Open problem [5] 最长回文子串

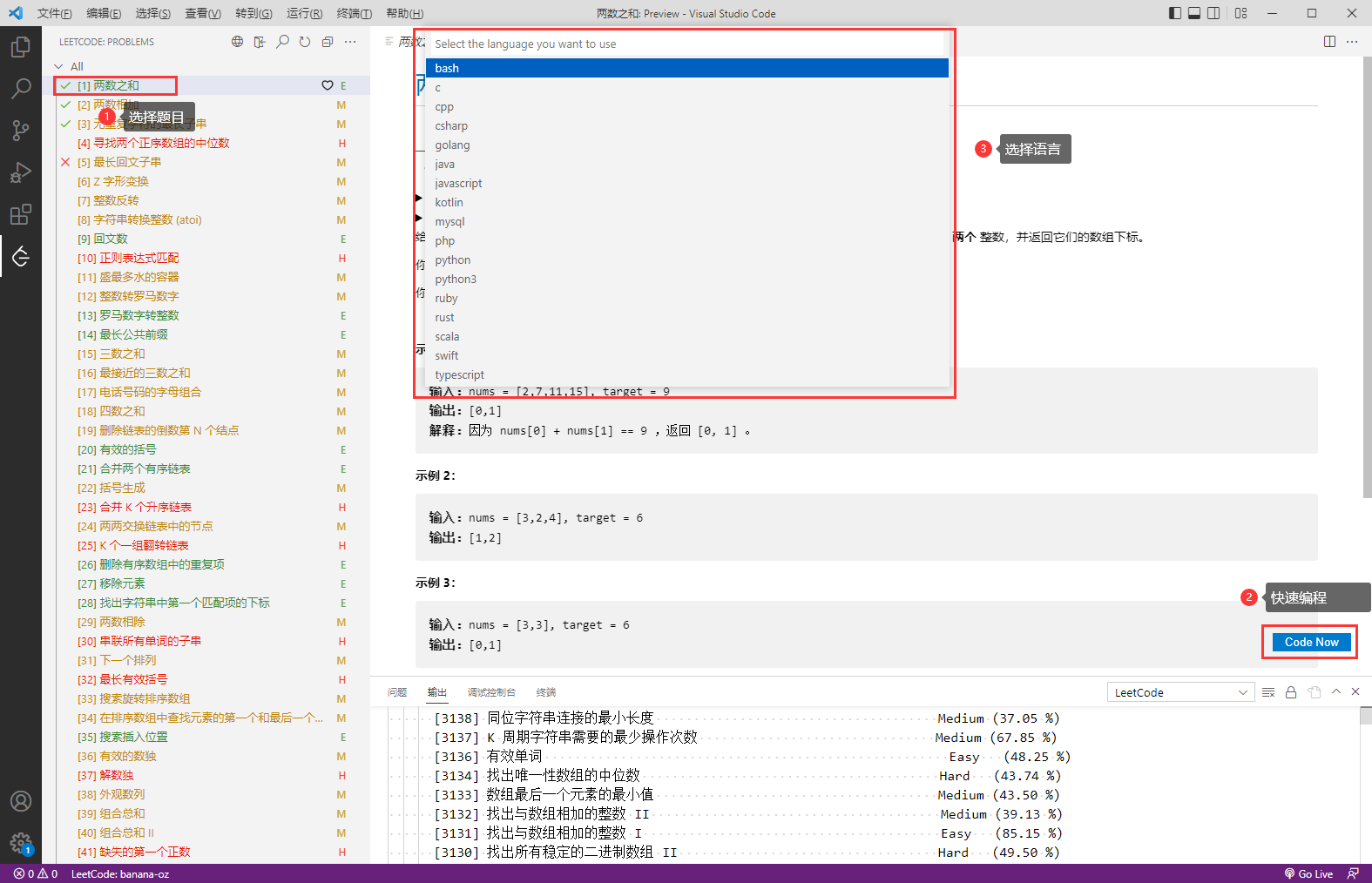(x=206, y=162)
